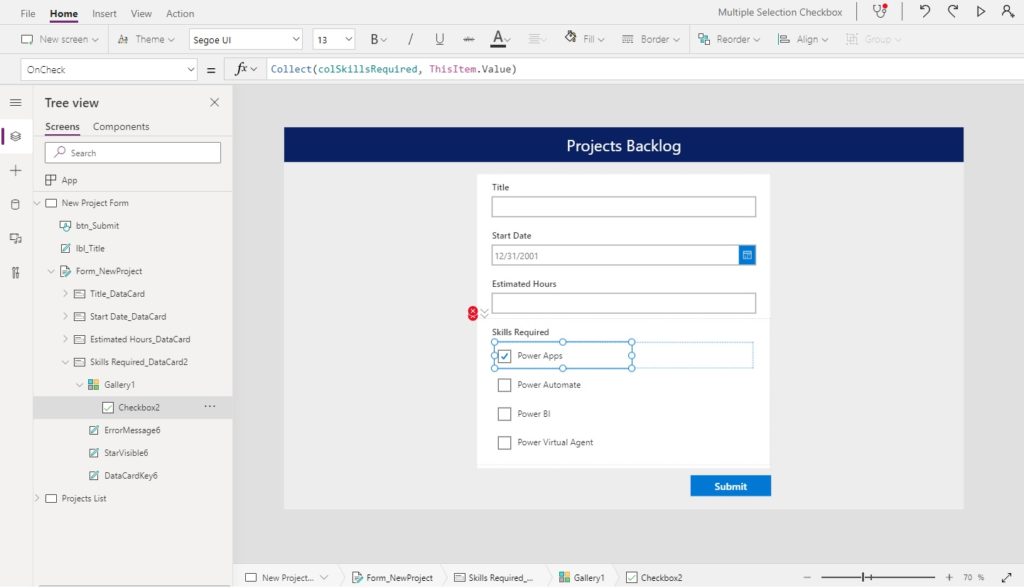Uncheck the Power Apps checkbox
Screen dimensions: 1024x588
tap(505, 356)
